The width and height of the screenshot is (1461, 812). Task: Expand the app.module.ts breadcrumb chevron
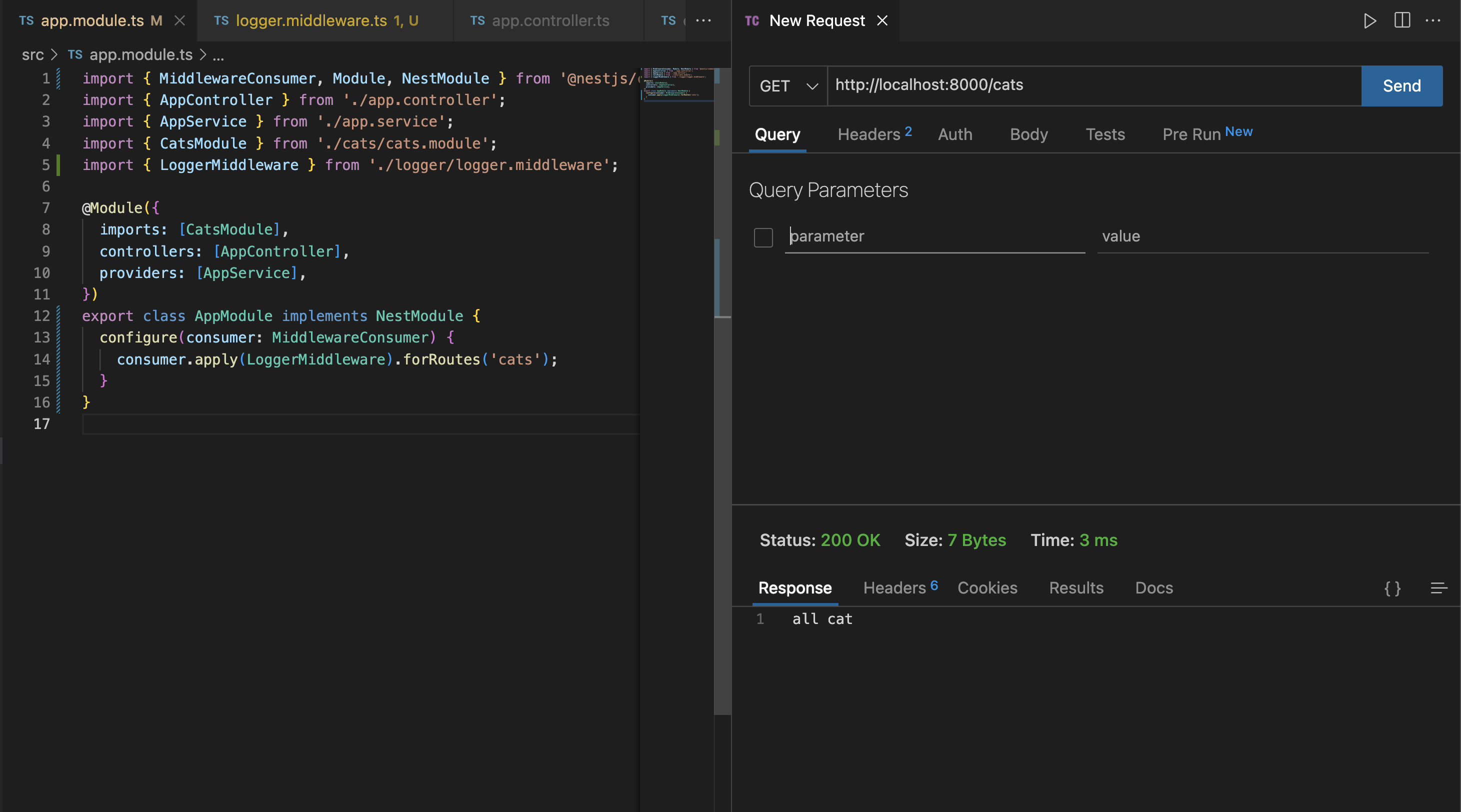[202, 55]
